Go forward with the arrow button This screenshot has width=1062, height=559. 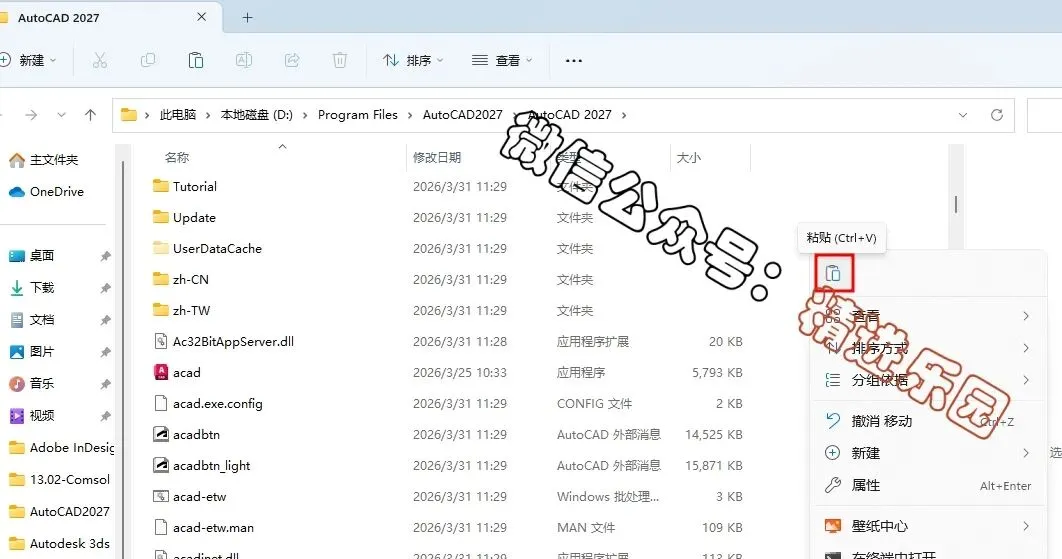(31, 115)
